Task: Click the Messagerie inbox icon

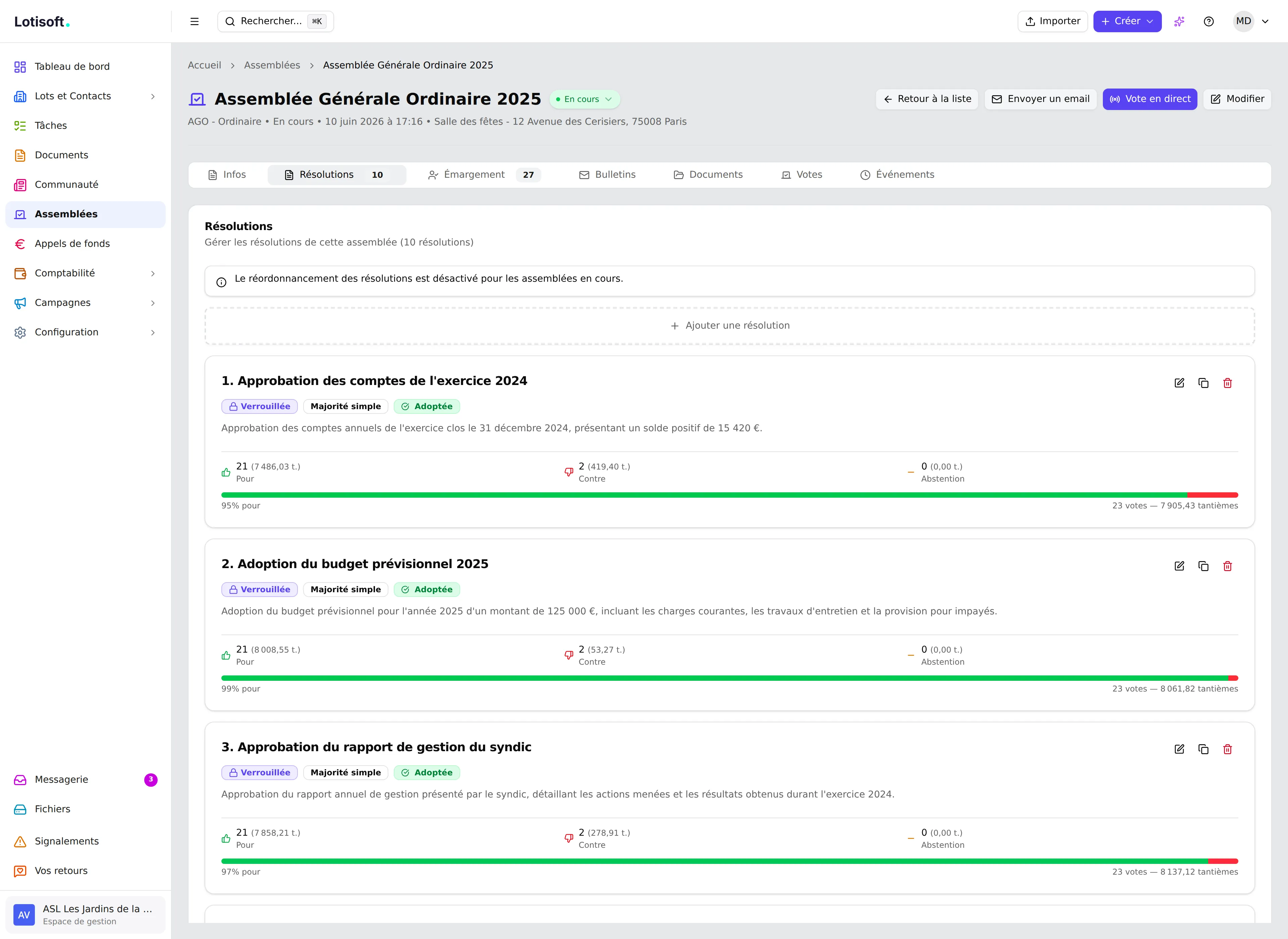Action: coord(20,780)
